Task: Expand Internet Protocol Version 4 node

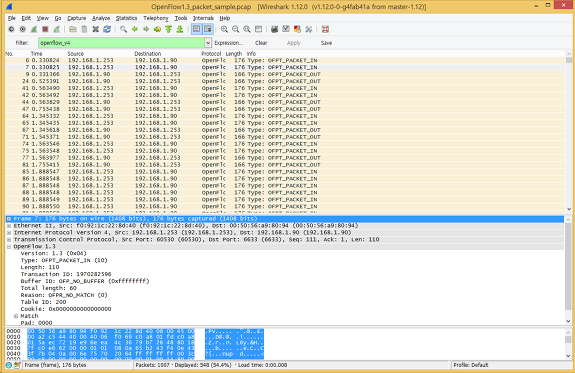Action: pyautogui.click(x=9, y=233)
